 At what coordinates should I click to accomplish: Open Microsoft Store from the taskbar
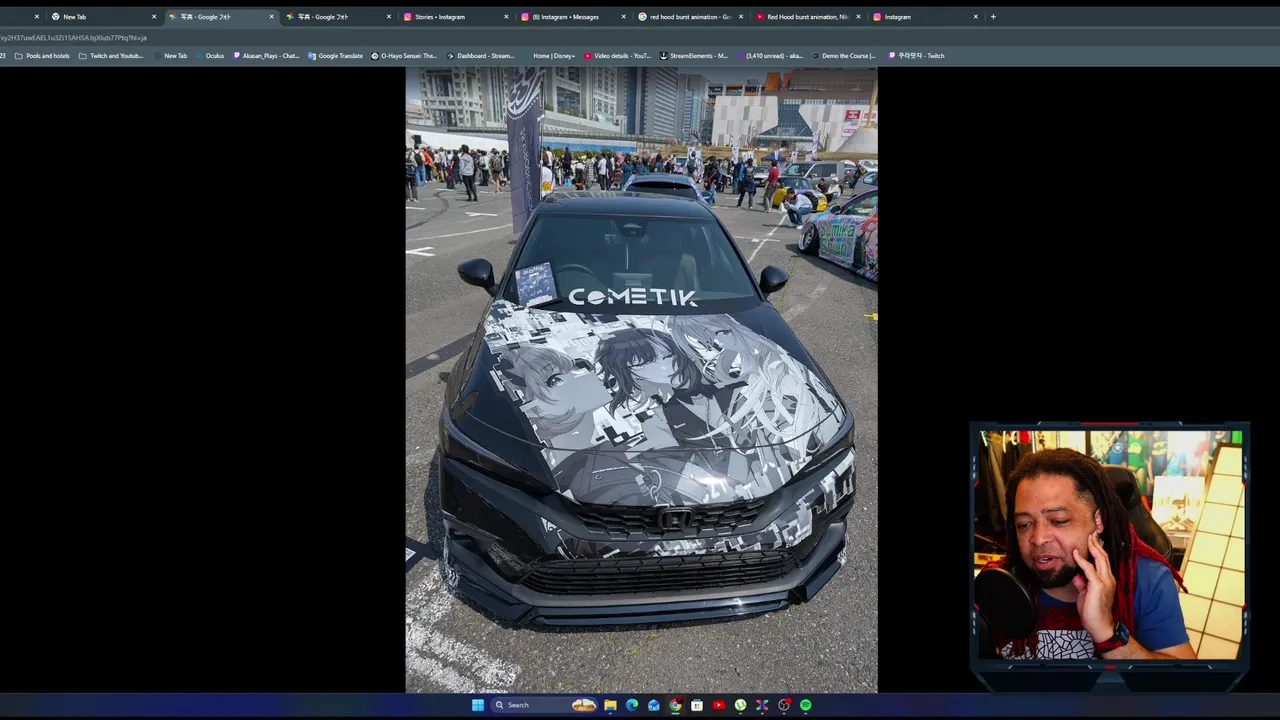pyautogui.click(x=697, y=705)
